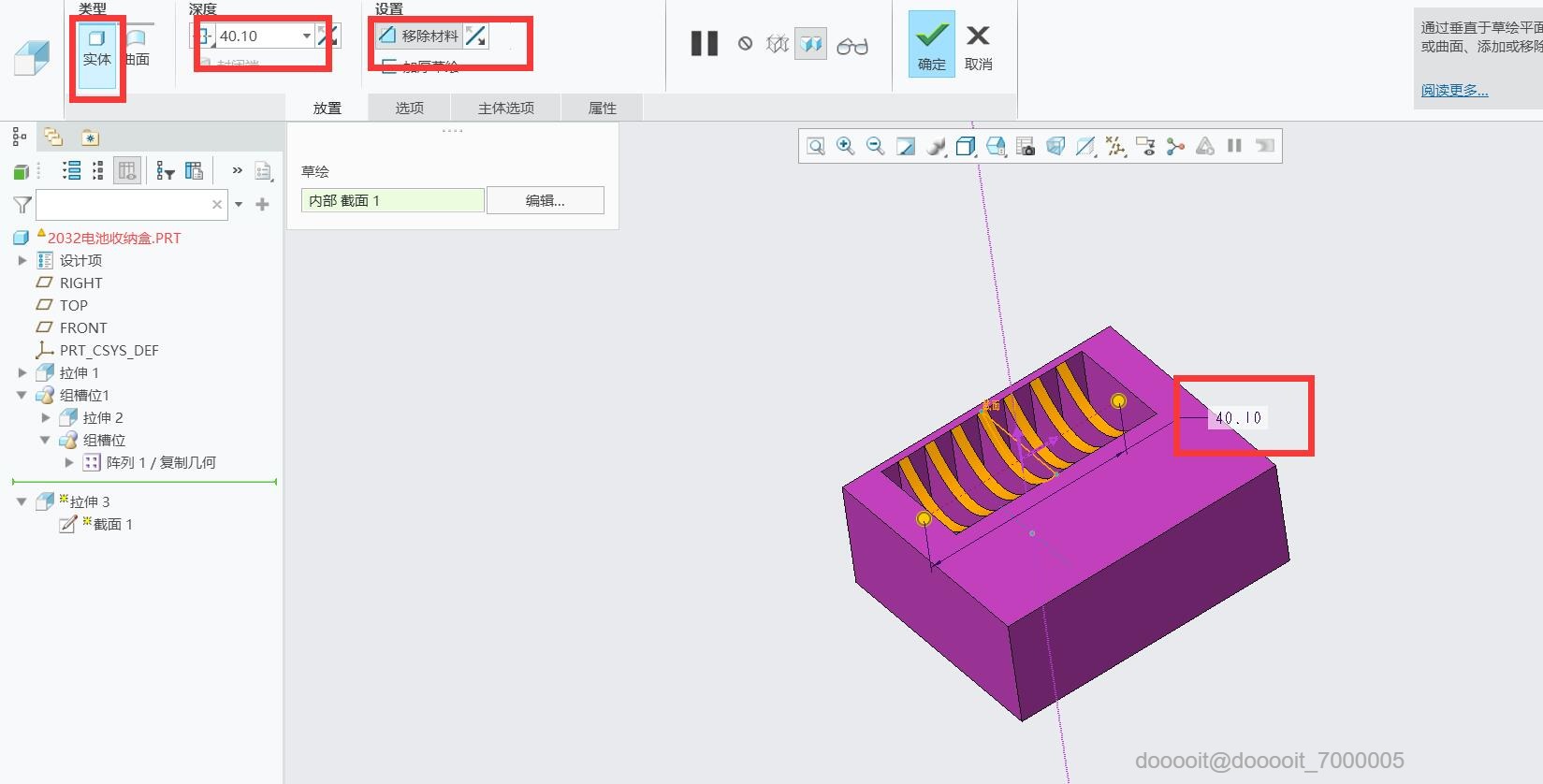The height and width of the screenshot is (784, 1543).
Task: Toggle the 移除材料 remove material option
Action: (x=418, y=36)
